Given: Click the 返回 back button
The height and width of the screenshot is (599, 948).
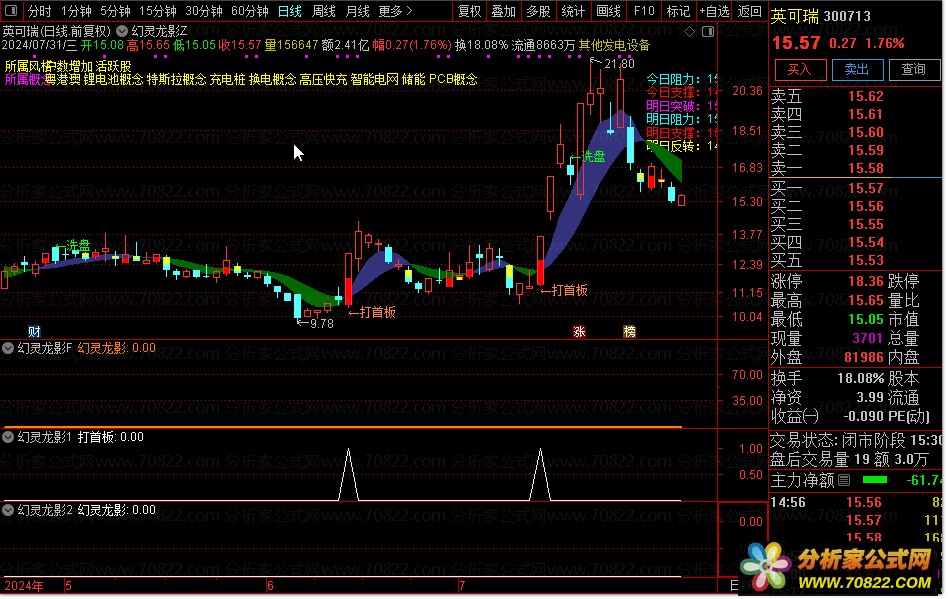Looking at the screenshot, I should coord(750,11).
